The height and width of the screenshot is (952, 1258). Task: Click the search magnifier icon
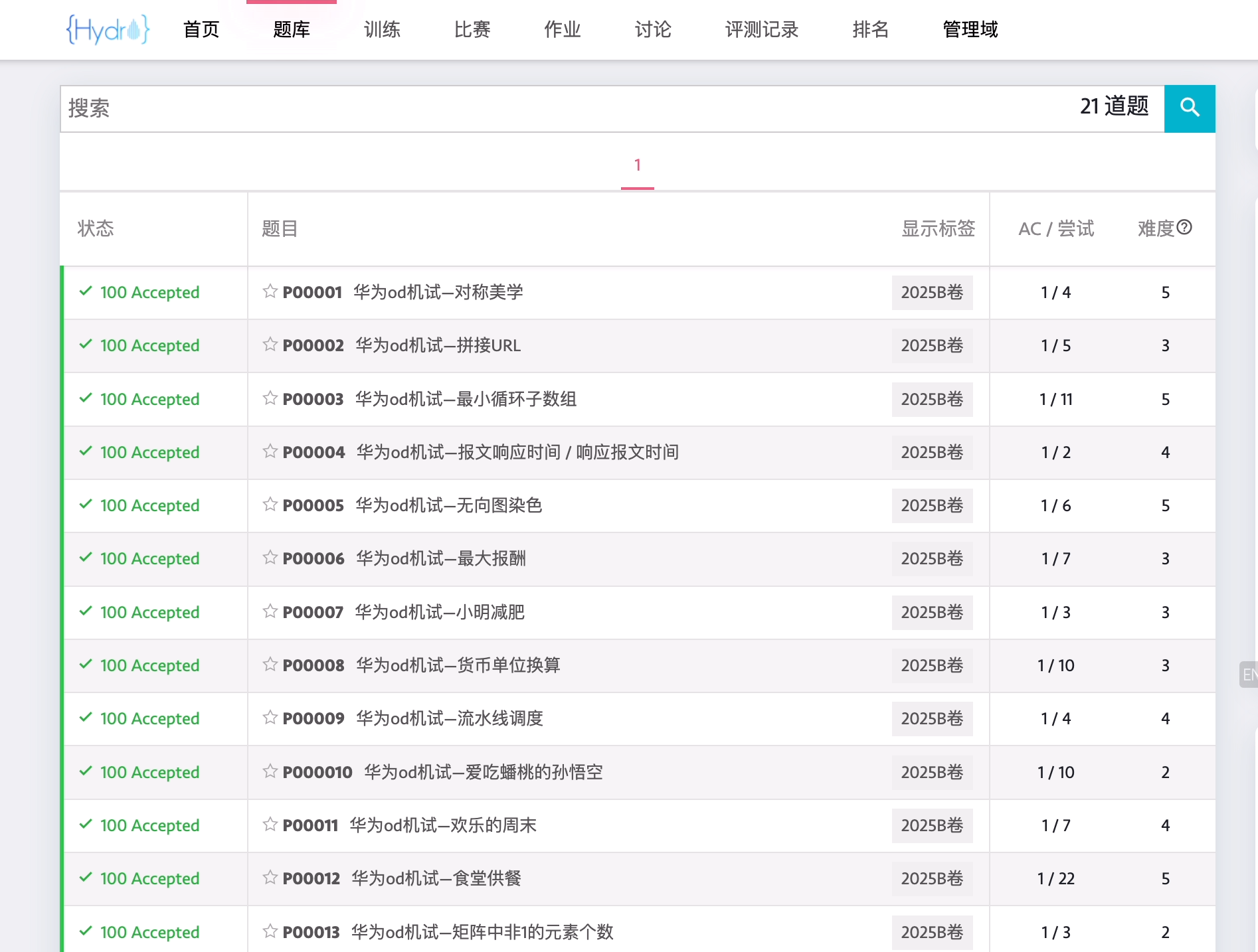click(1189, 108)
